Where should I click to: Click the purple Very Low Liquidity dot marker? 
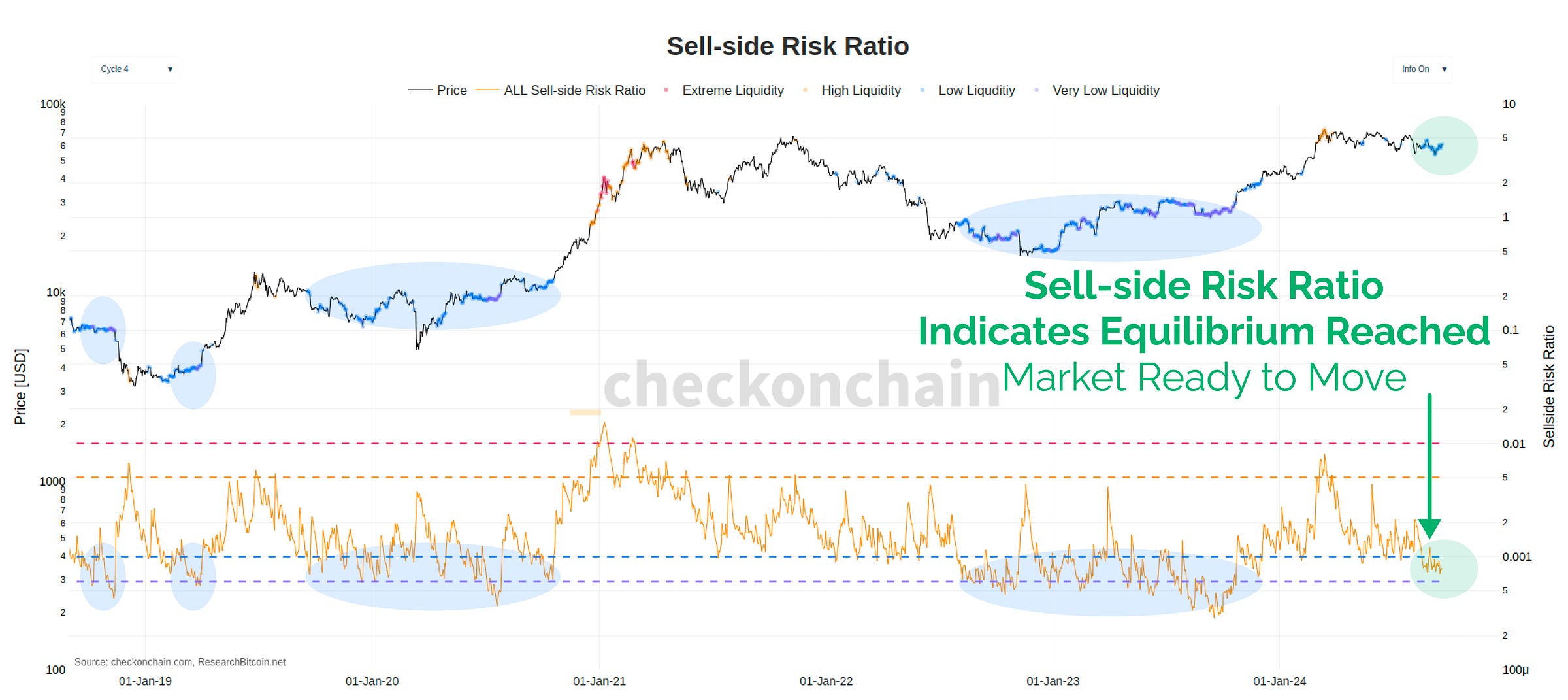coord(1036,90)
